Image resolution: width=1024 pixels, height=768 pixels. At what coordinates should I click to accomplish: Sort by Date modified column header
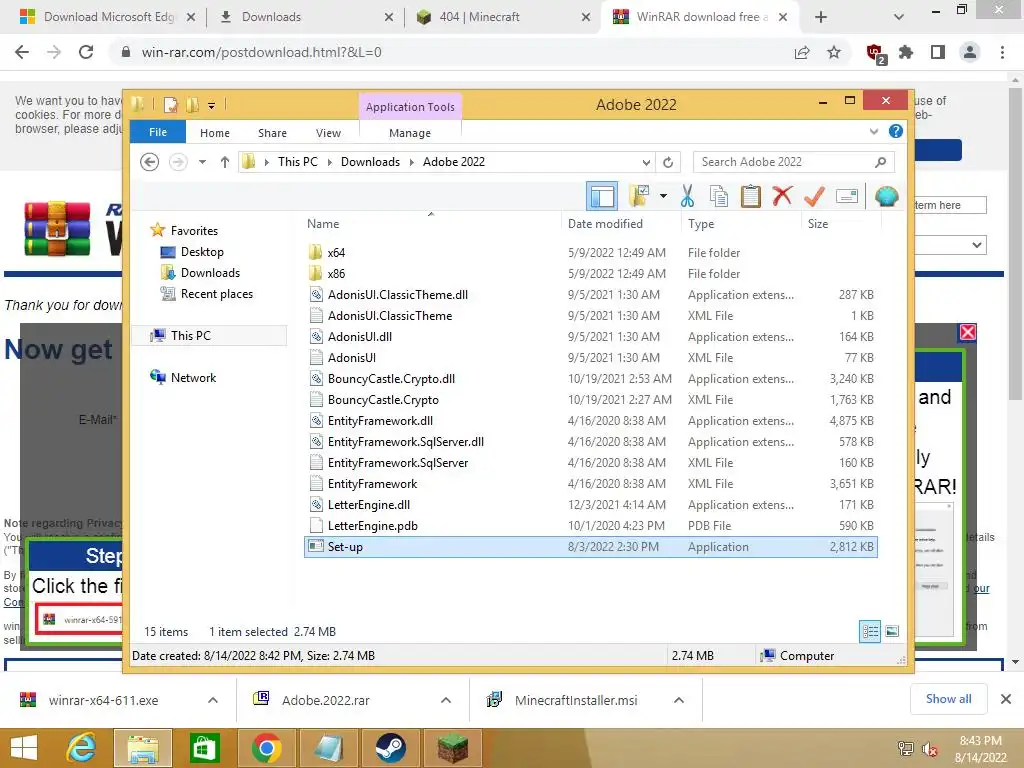[621, 223]
